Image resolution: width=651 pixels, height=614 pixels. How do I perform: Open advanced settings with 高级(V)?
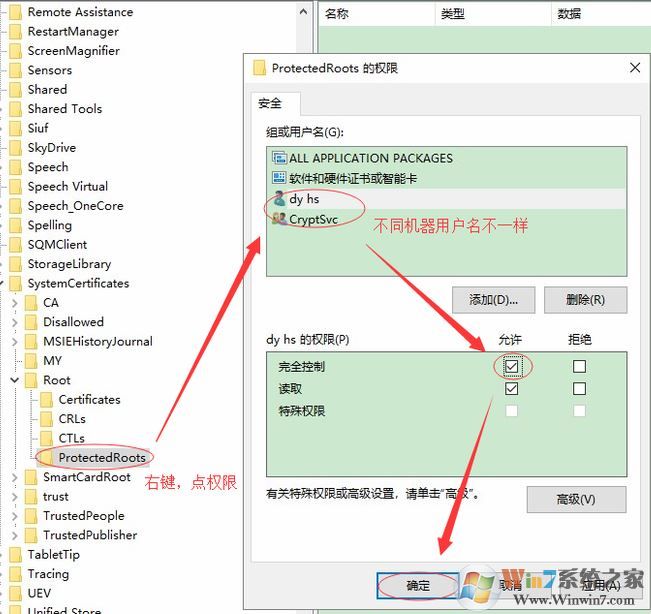(576, 499)
